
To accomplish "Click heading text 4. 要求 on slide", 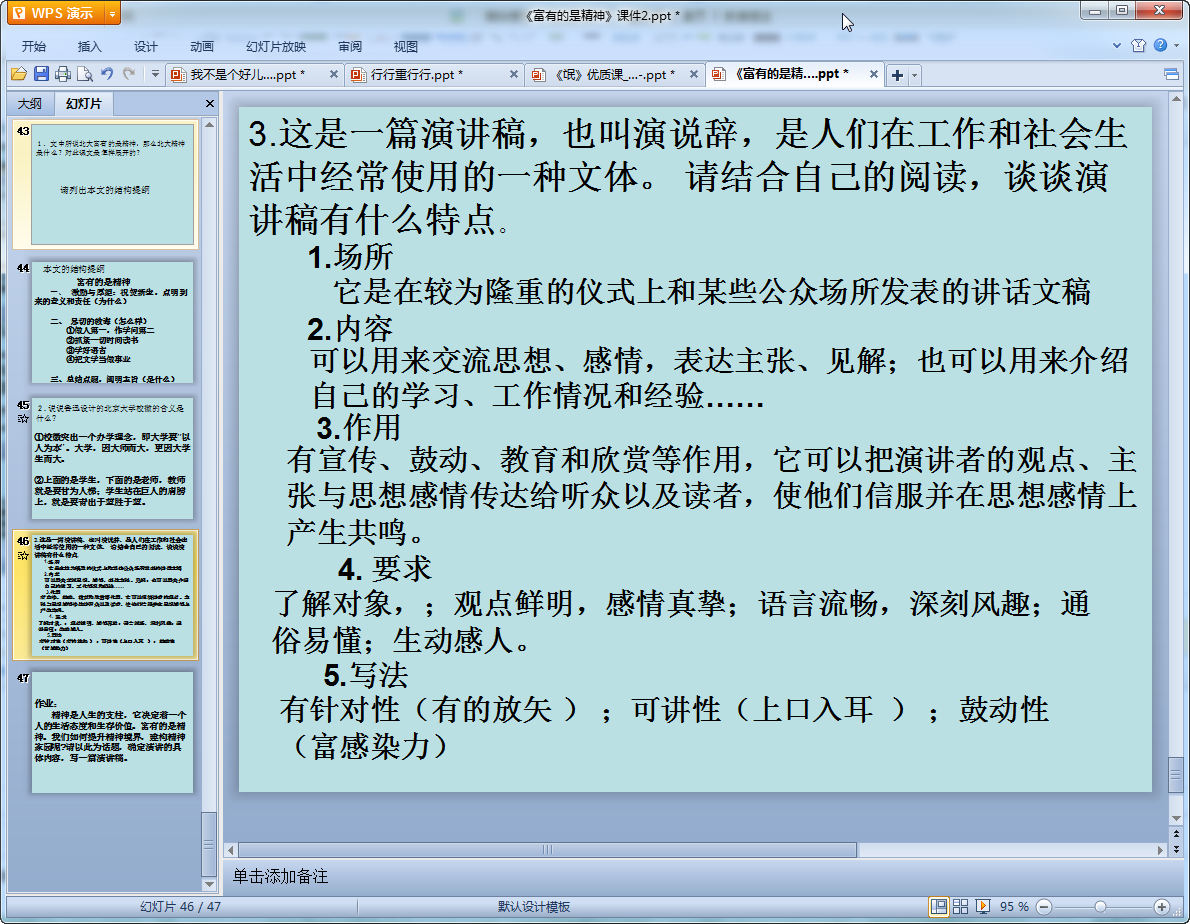I will (385, 569).
